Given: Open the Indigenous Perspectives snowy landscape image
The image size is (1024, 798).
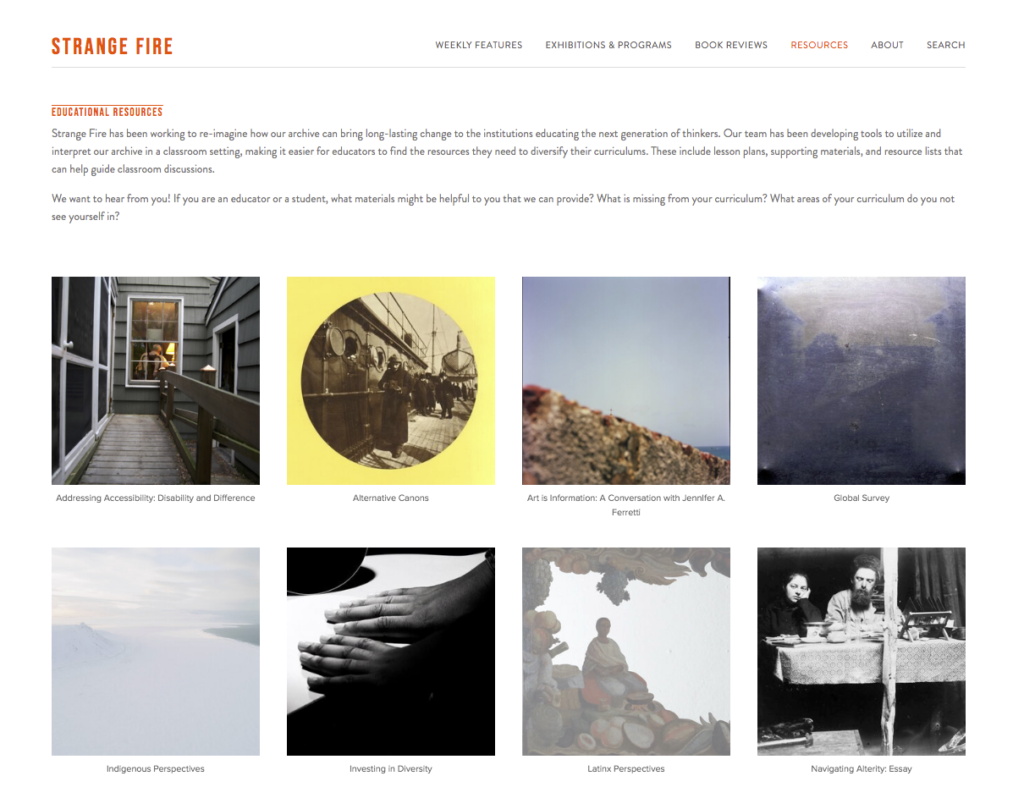Looking at the screenshot, I should [155, 651].
